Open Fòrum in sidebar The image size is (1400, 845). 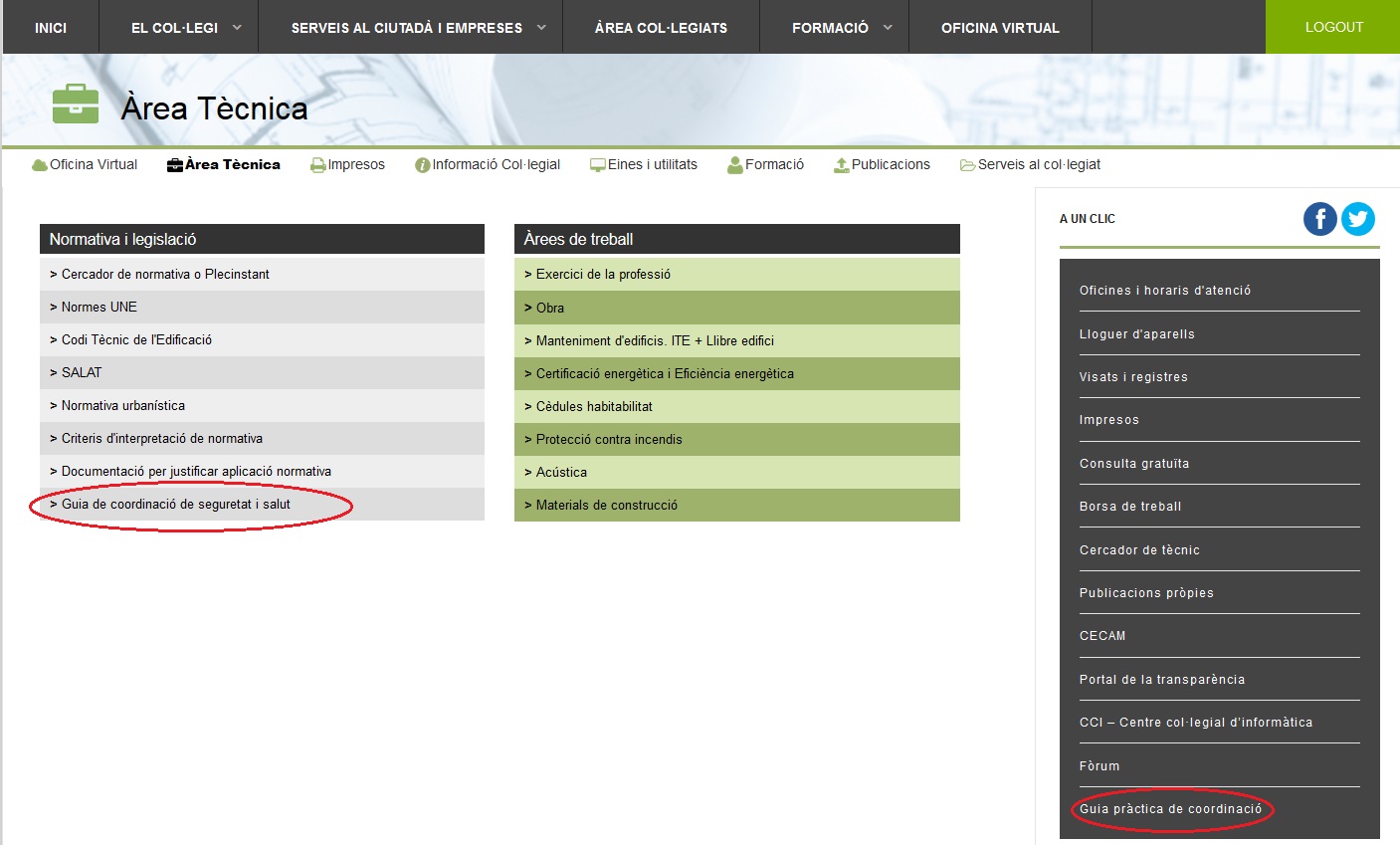[x=1100, y=766]
